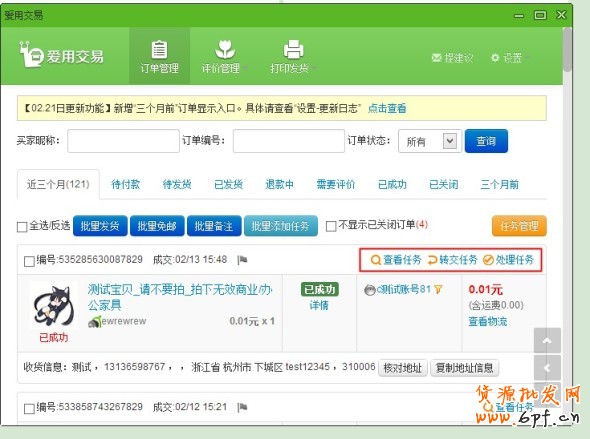Click the shop icon beside ewrewrew

(95, 322)
